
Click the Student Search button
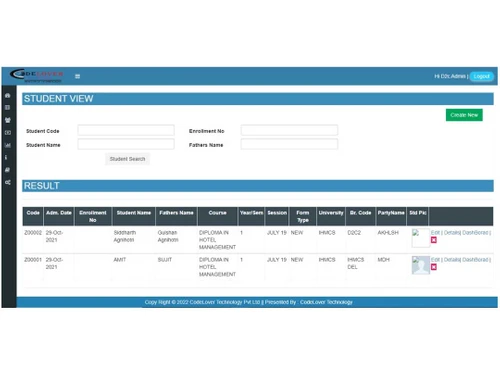click(x=127, y=159)
